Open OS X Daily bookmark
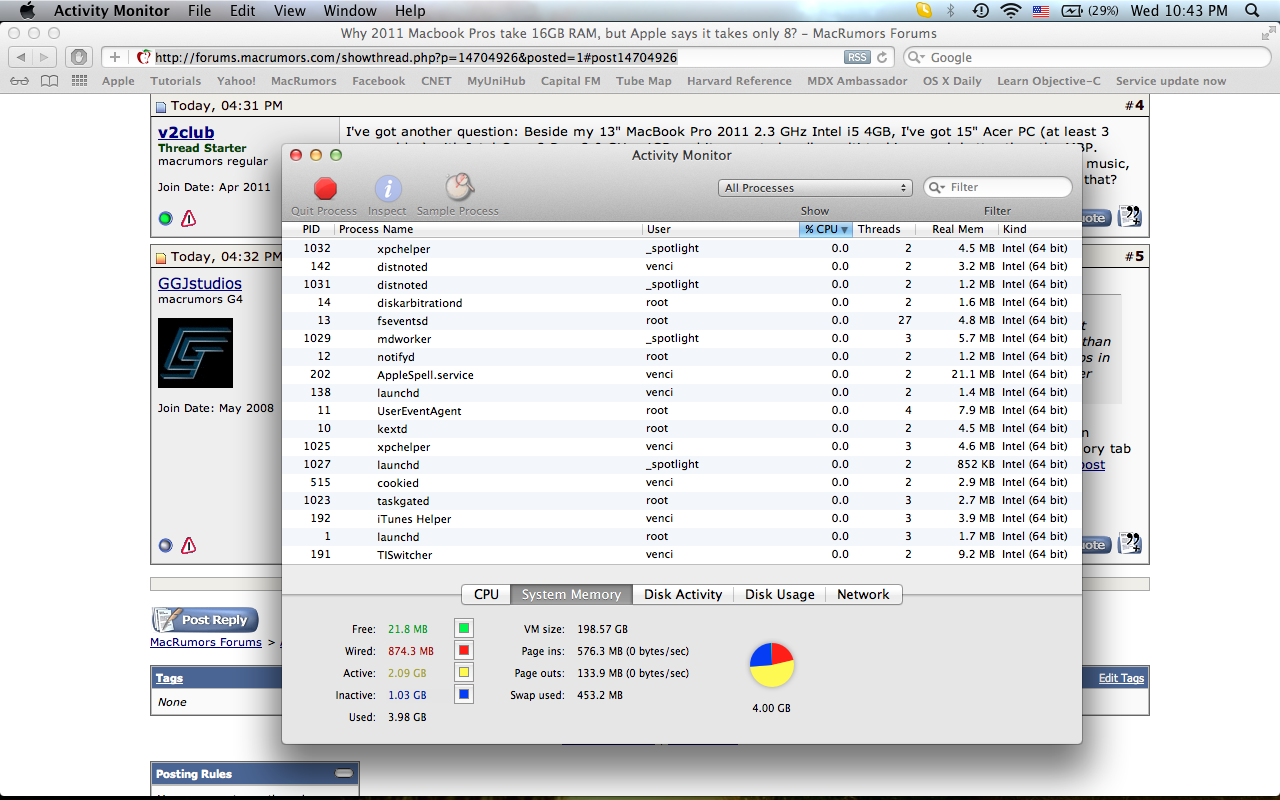This screenshot has height=800, width=1280. click(952, 81)
